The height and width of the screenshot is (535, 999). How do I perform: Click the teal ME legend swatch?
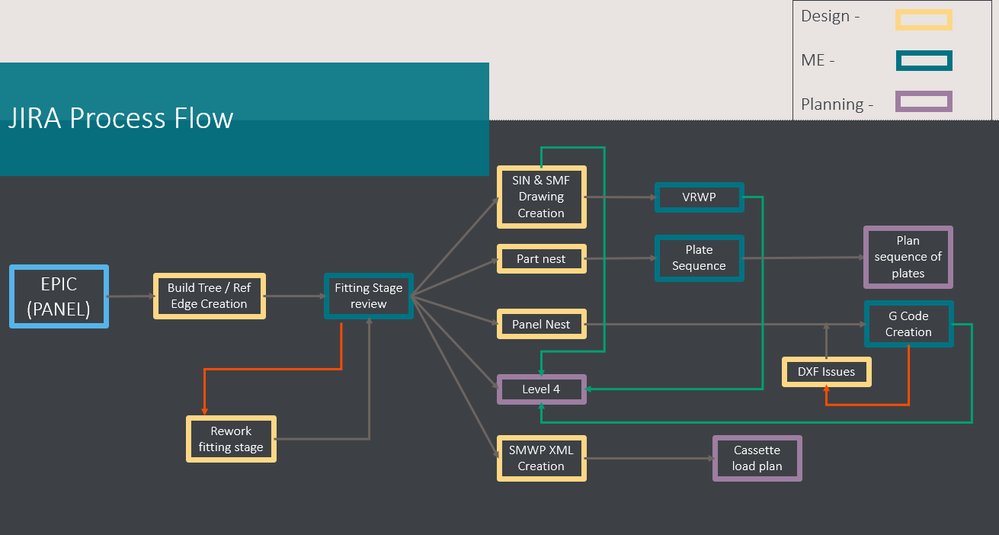point(924,61)
